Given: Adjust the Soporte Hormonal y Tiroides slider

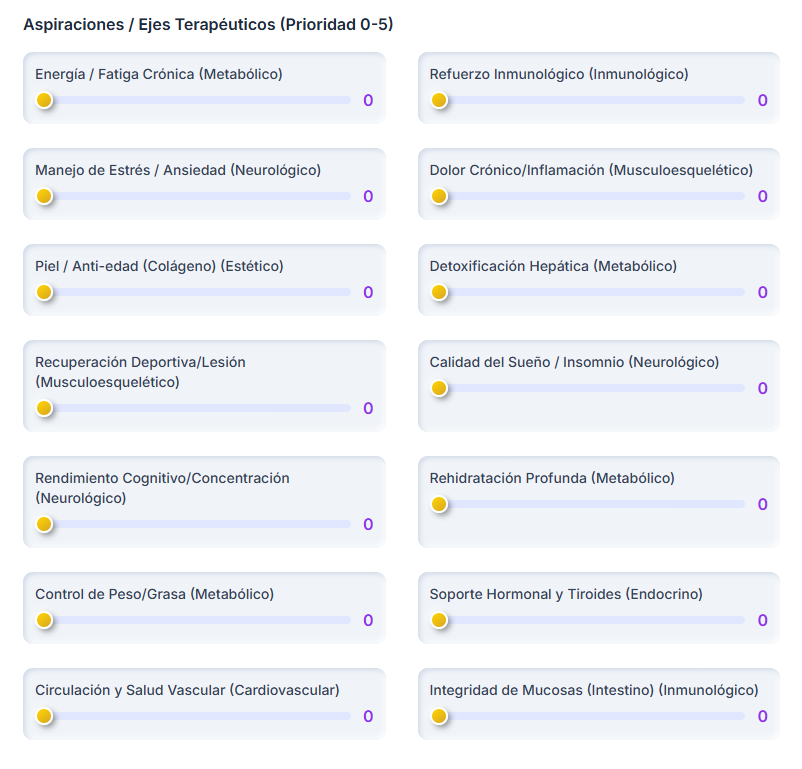Looking at the screenshot, I should 439,620.
